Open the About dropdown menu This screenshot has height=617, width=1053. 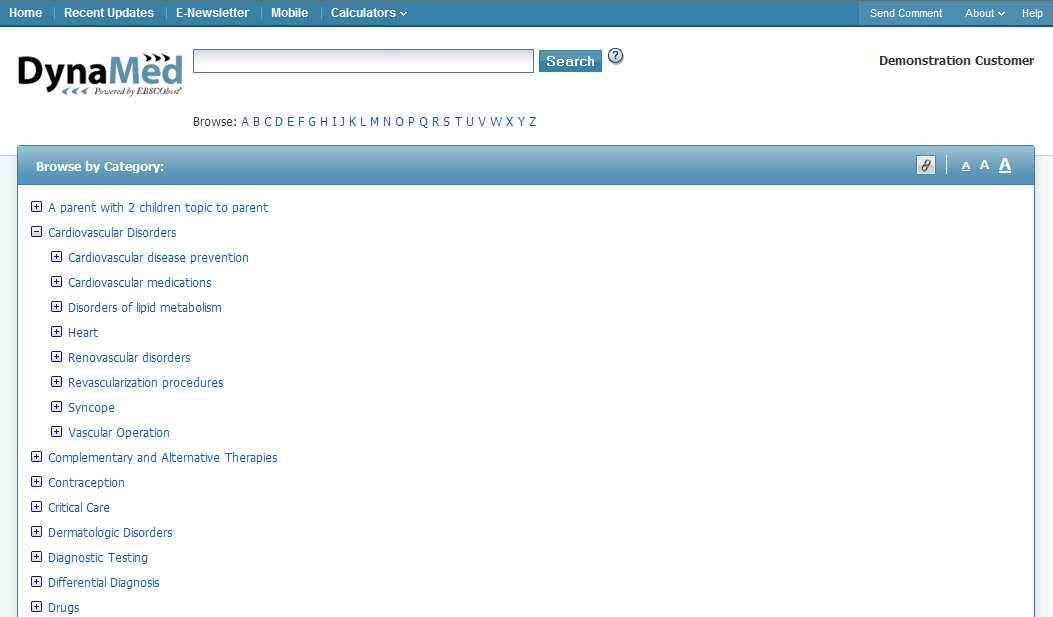(985, 13)
